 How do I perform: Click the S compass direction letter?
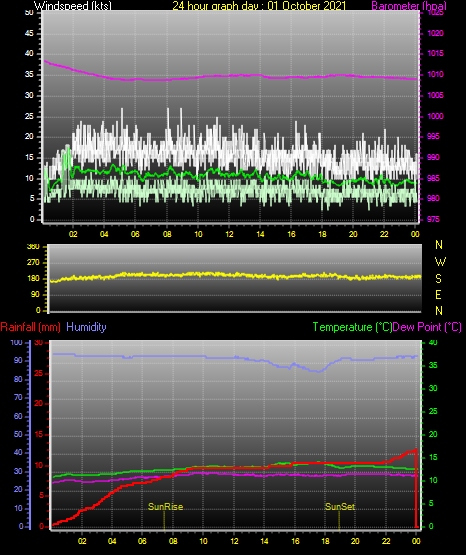[x=438, y=279]
